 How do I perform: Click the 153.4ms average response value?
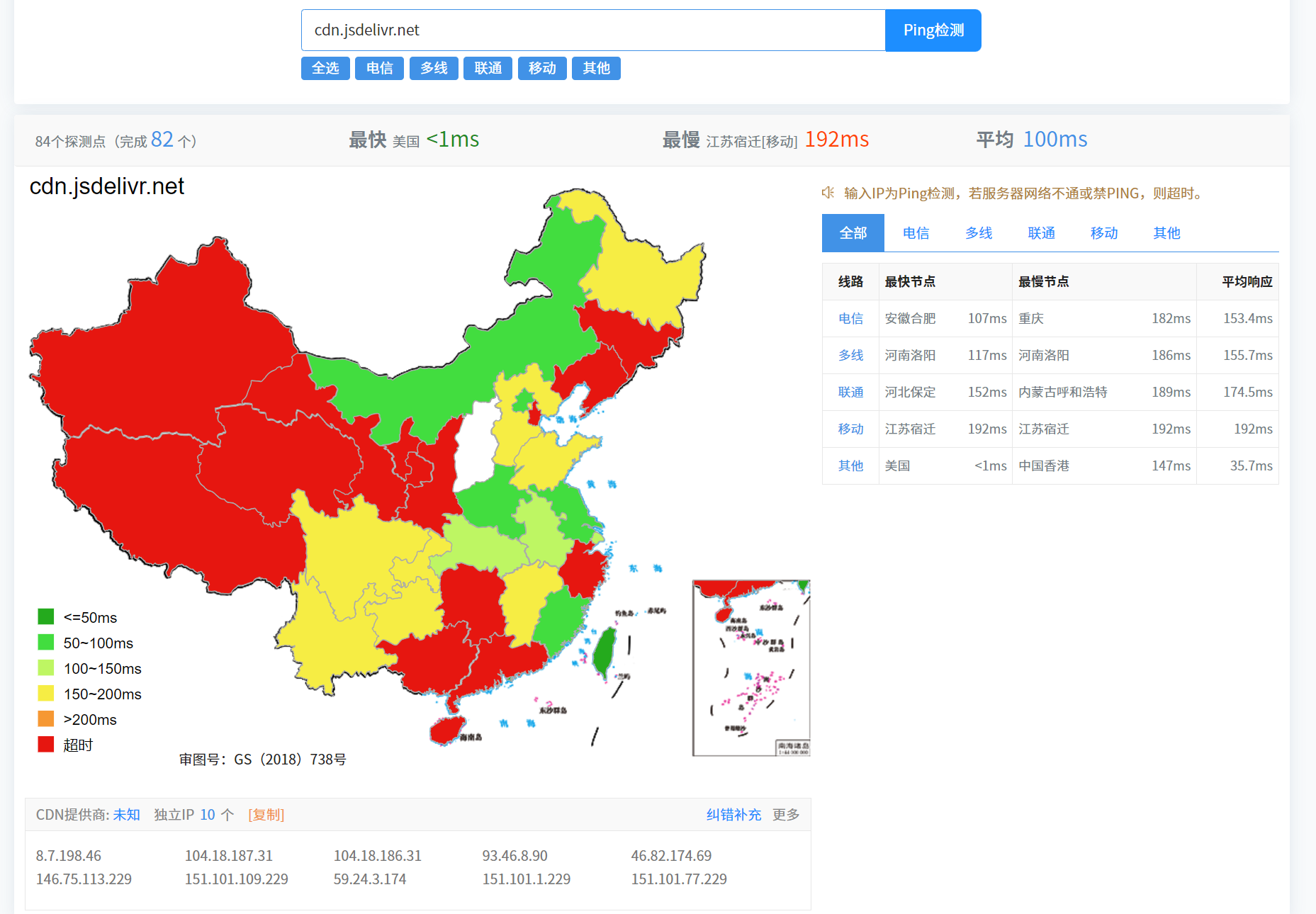coord(1248,319)
